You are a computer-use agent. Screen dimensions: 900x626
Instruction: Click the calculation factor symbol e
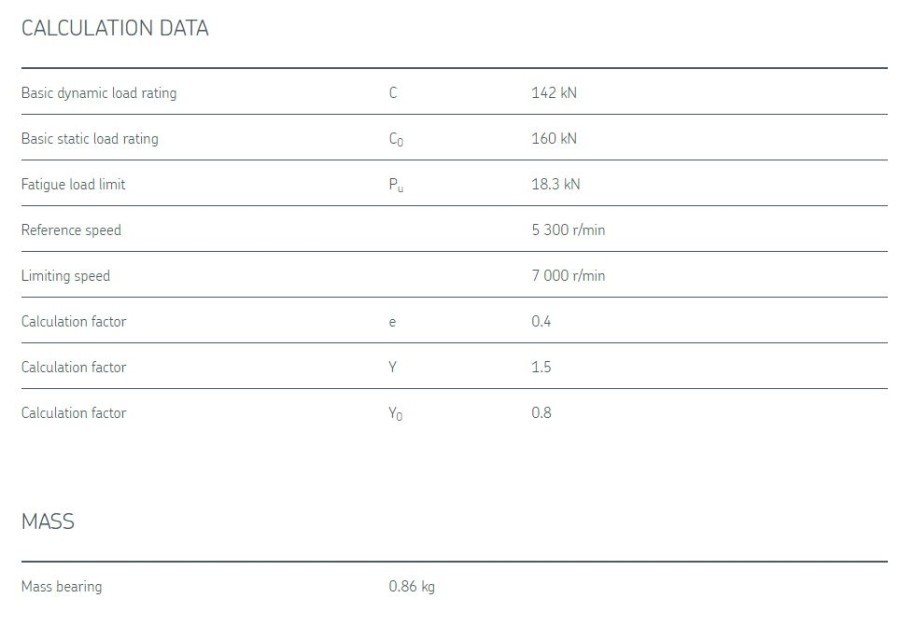[x=392, y=322]
